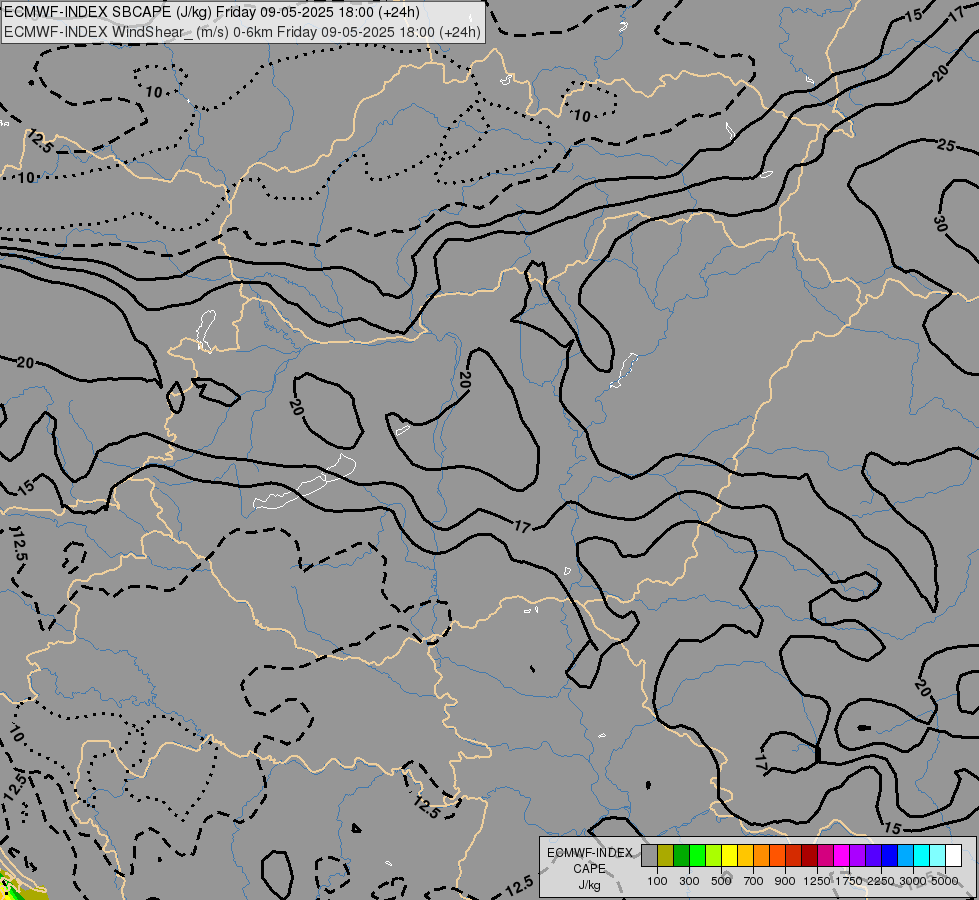The image size is (979, 900).
Task: Click the legend value '5000'
Action: point(945,881)
